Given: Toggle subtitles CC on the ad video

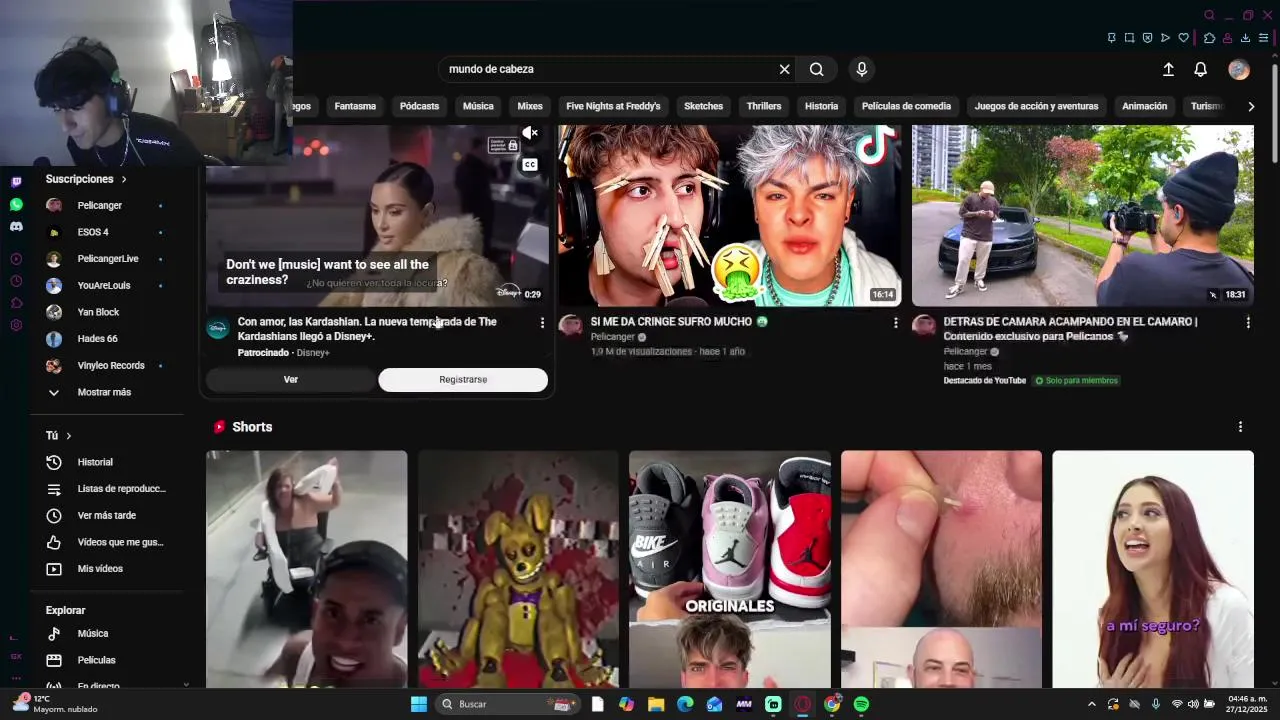Looking at the screenshot, I should coord(530,164).
